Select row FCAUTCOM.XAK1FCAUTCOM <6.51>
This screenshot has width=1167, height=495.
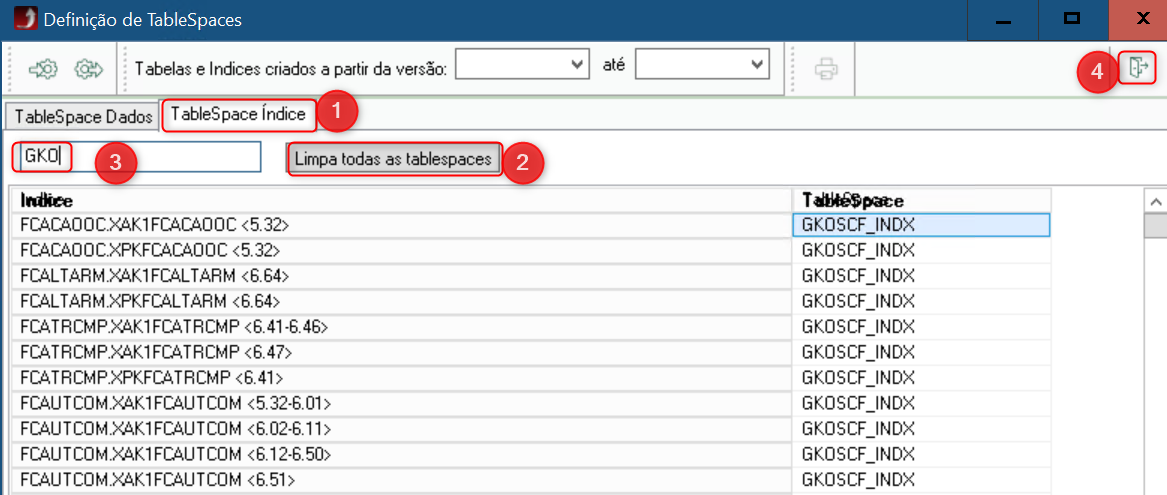[402, 478]
